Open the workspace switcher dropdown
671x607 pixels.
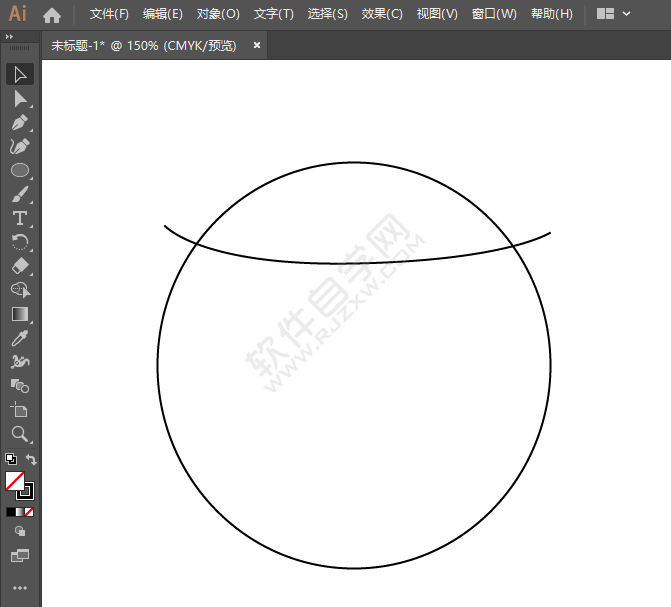click(x=614, y=14)
